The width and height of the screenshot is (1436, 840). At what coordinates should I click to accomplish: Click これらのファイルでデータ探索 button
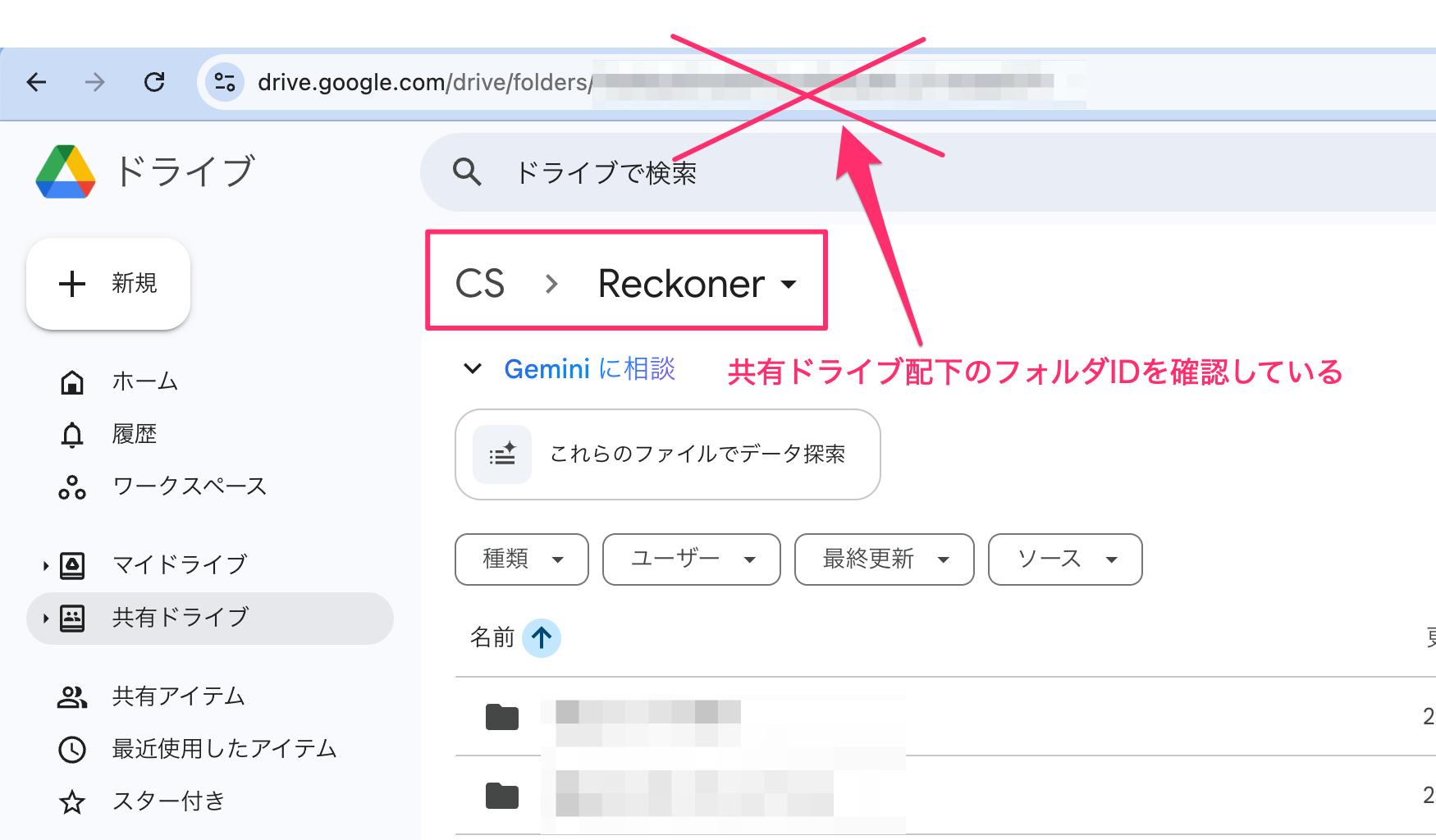(x=667, y=454)
